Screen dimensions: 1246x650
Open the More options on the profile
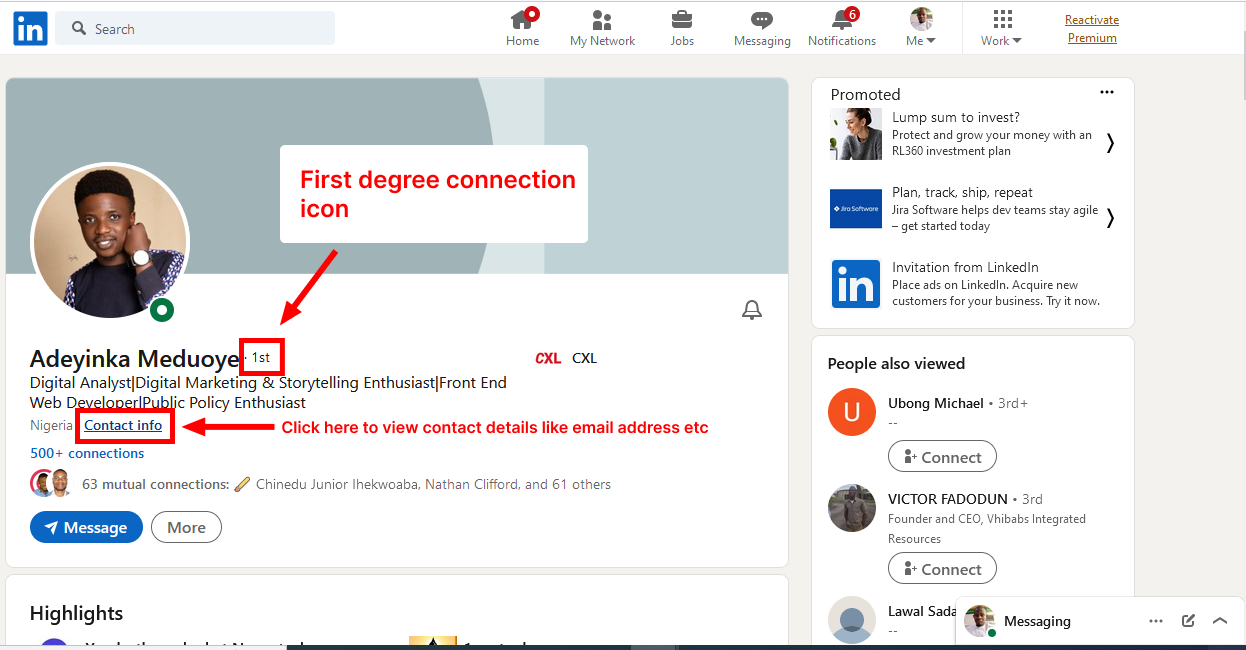186,527
